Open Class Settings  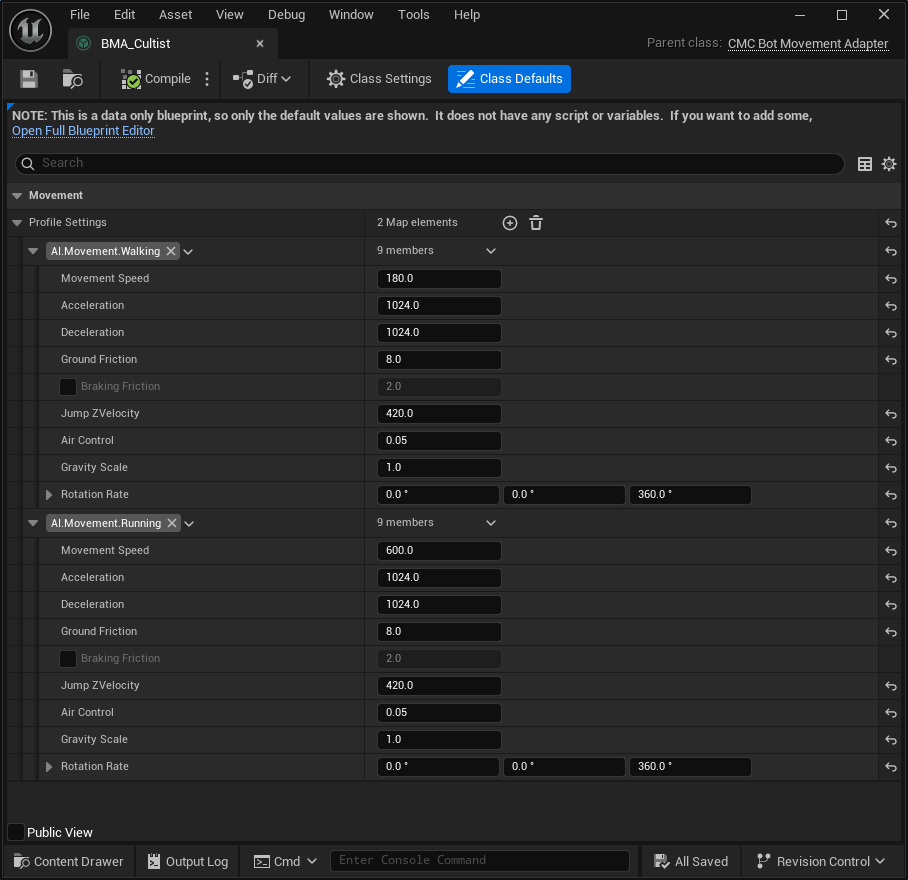(378, 79)
